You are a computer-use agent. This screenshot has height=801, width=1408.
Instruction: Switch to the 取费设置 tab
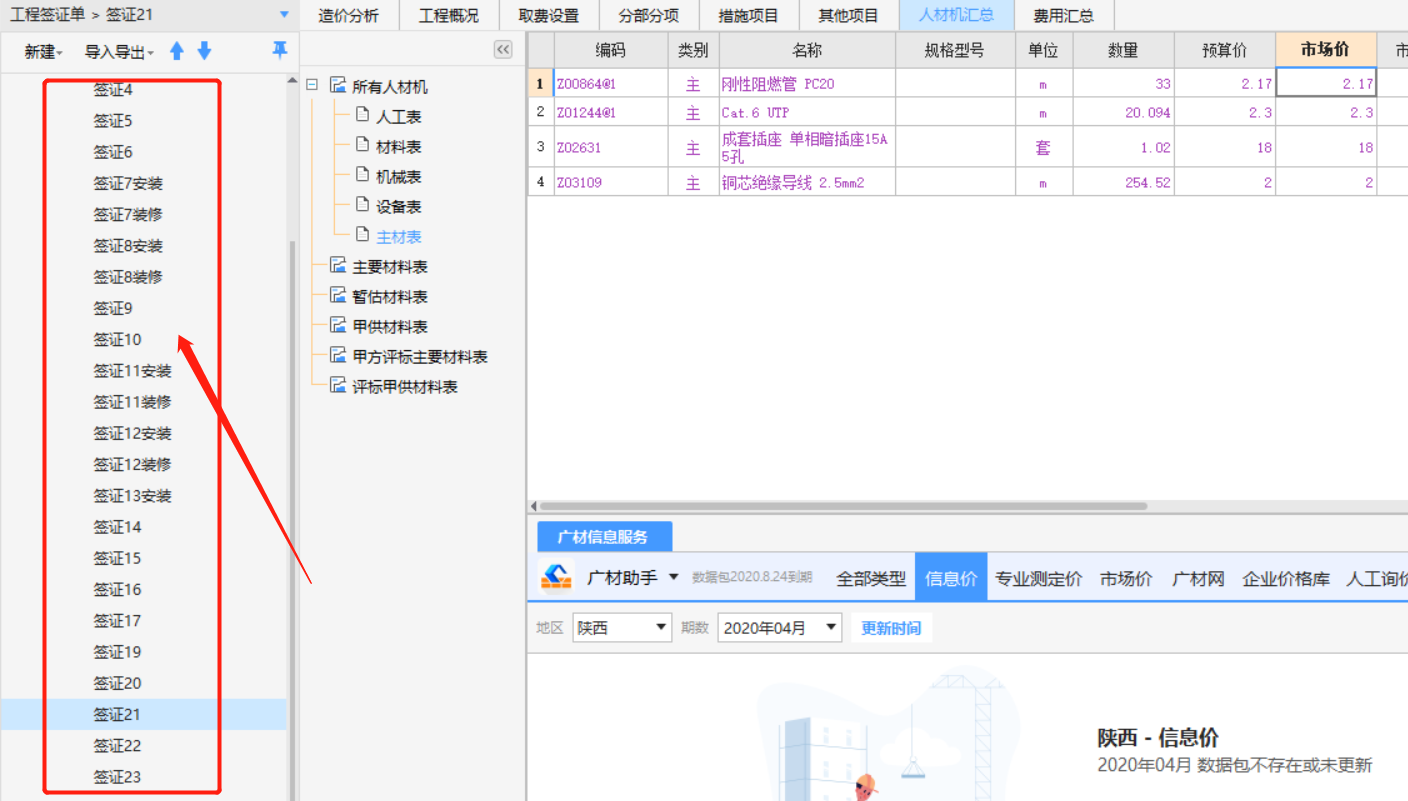pyautogui.click(x=549, y=15)
